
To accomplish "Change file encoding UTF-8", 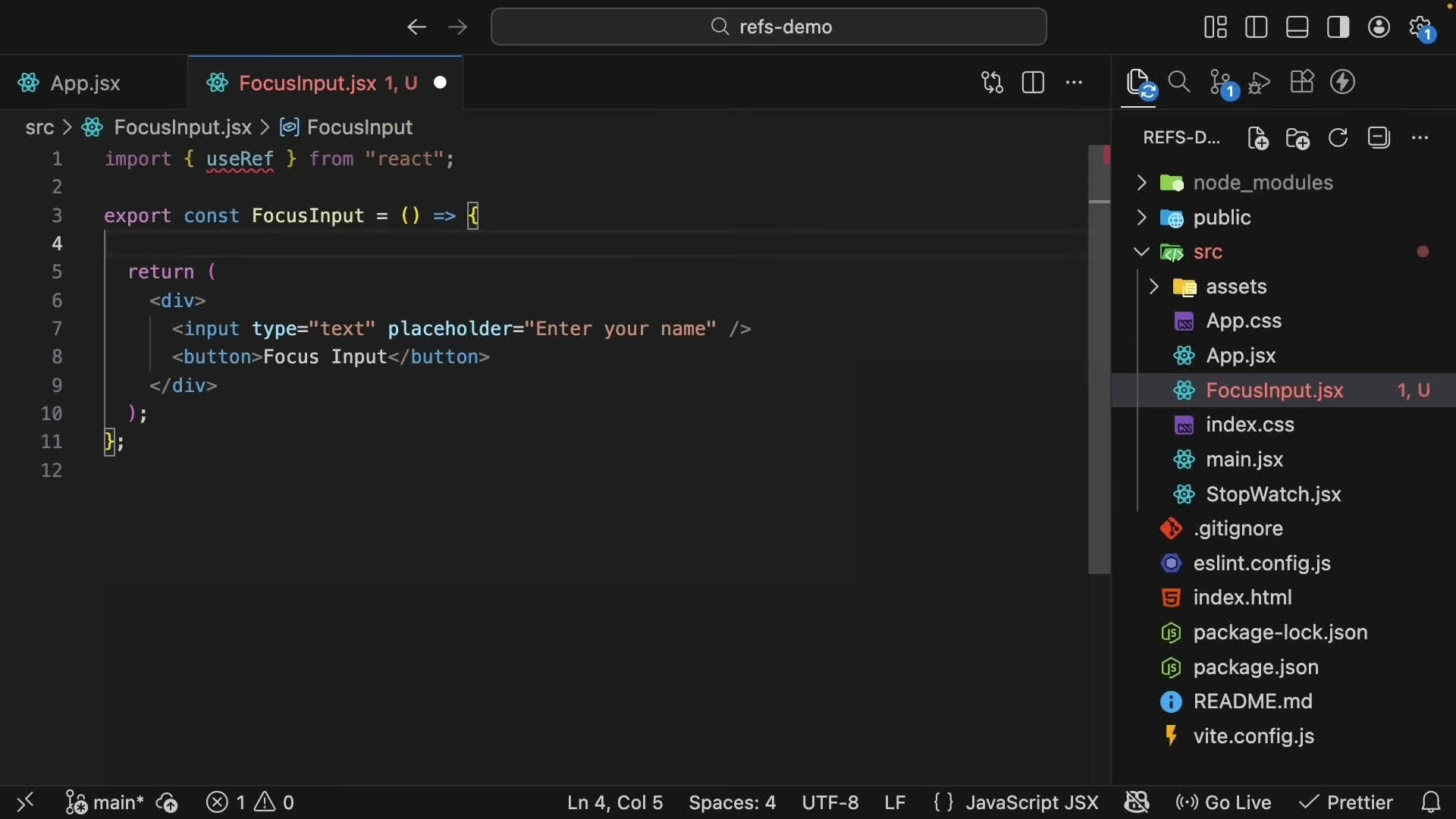I will coord(830,802).
